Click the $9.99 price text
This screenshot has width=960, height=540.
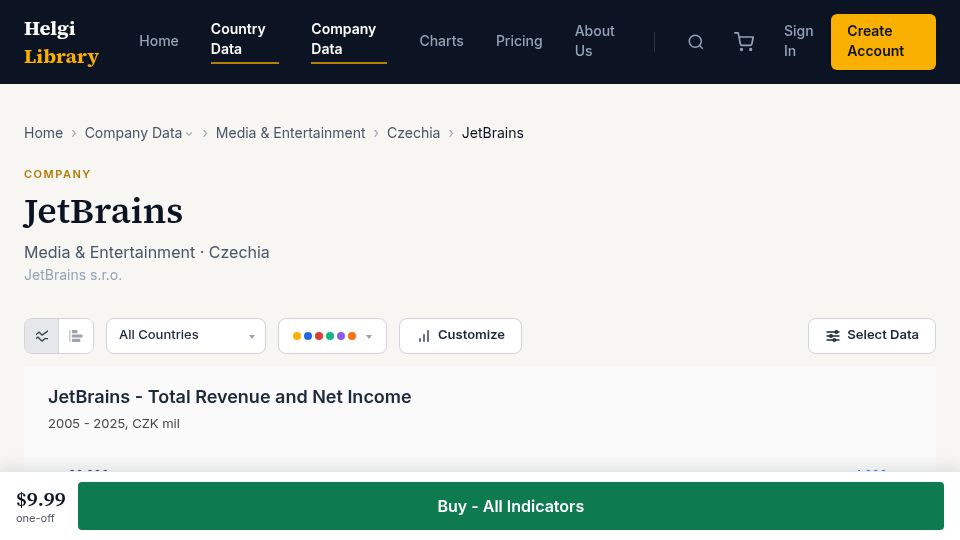40,500
